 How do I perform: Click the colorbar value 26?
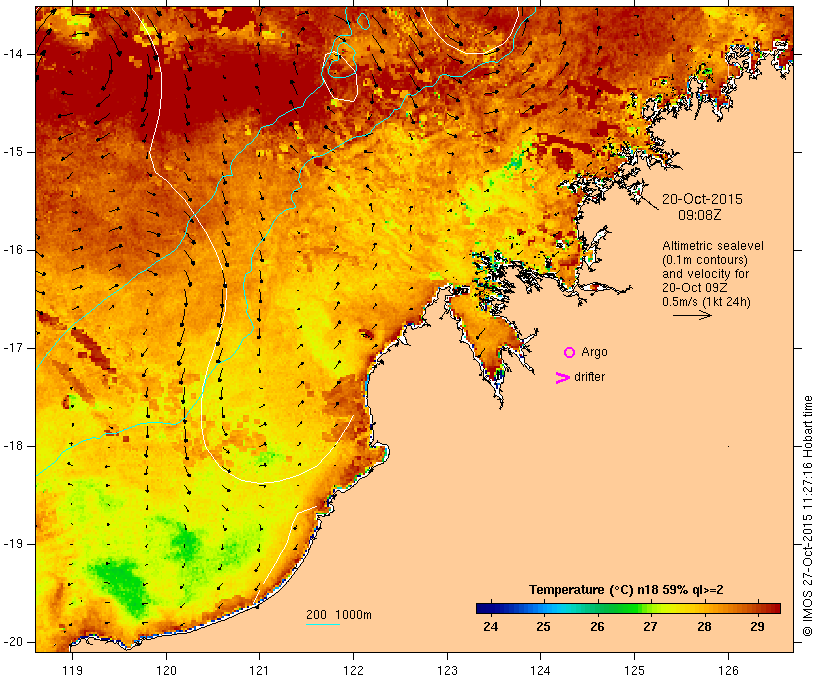pos(597,627)
